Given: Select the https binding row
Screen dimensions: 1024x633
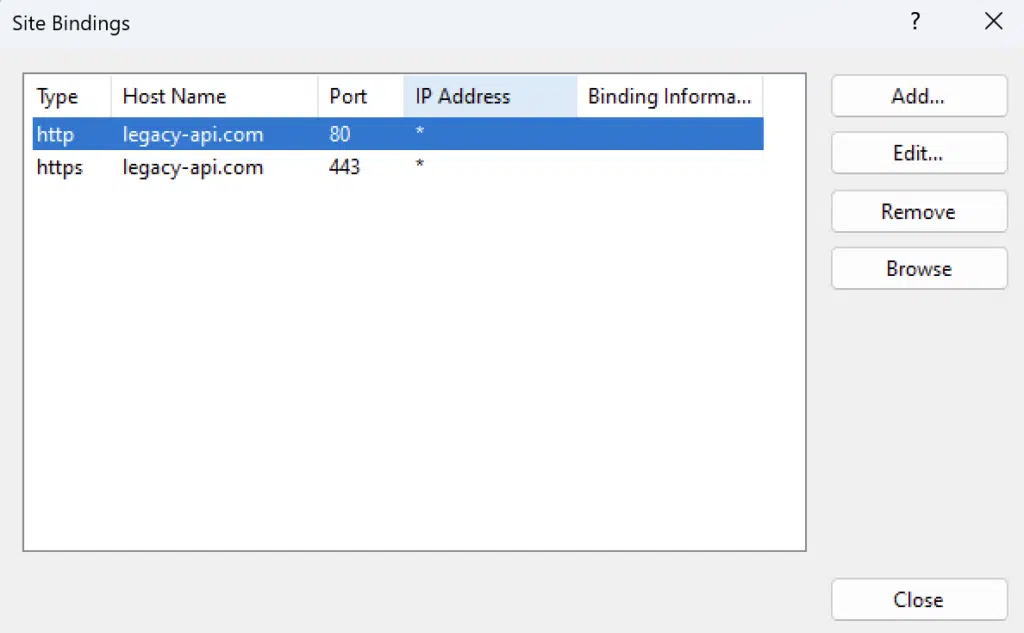Looking at the screenshot, I should click(x=60, y=168).
